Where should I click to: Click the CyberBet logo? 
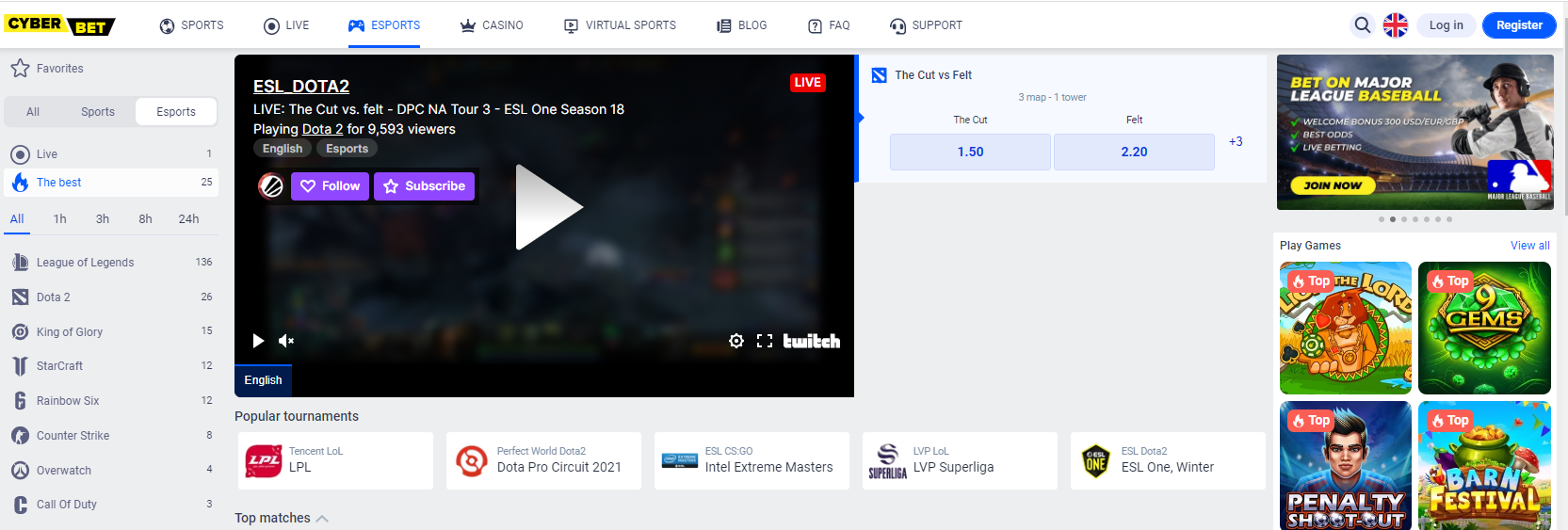click(x=59, y=25)
